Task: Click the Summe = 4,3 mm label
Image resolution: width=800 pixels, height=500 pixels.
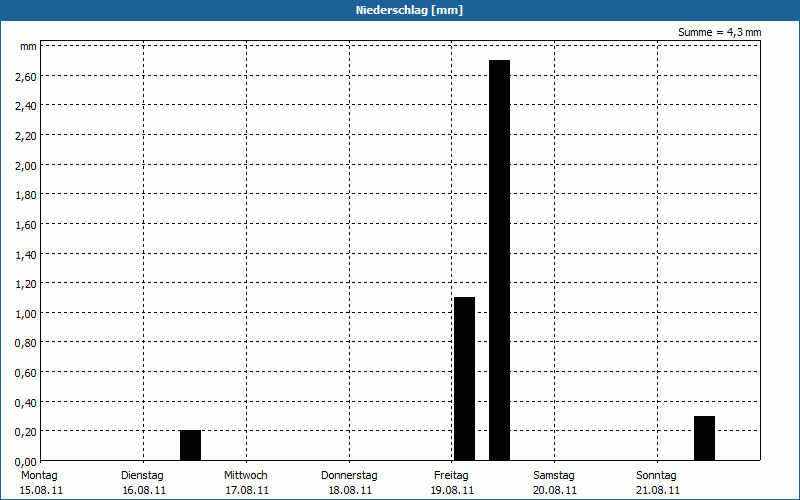Action: coord(719,32)
